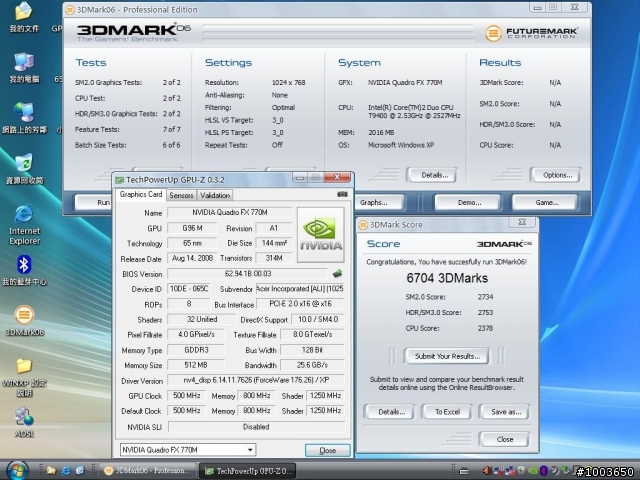Click the HDR/SM3.0 Score value 2753
Screen dimensions: 640x480
coord(485,313)
